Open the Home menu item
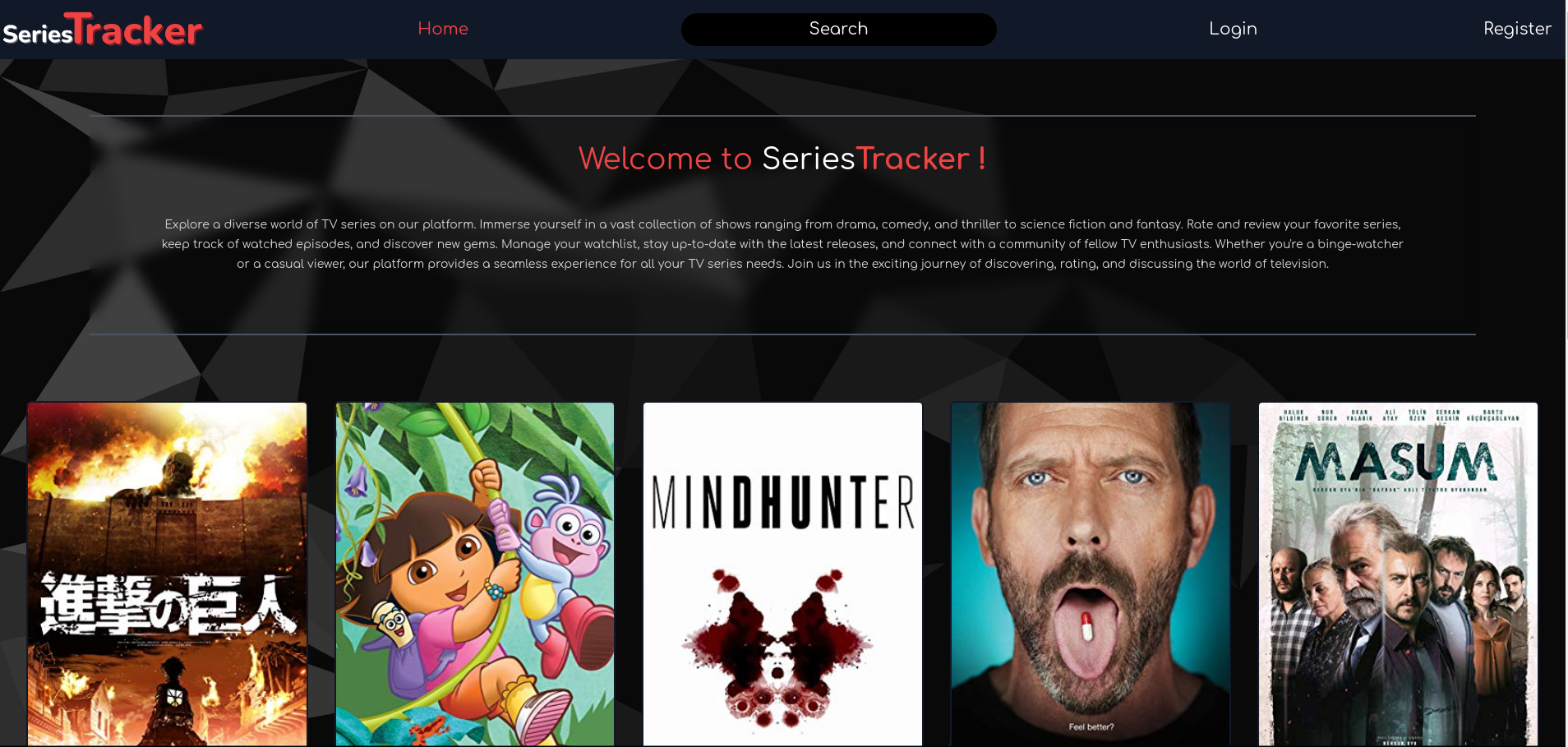 pos(443,29)
